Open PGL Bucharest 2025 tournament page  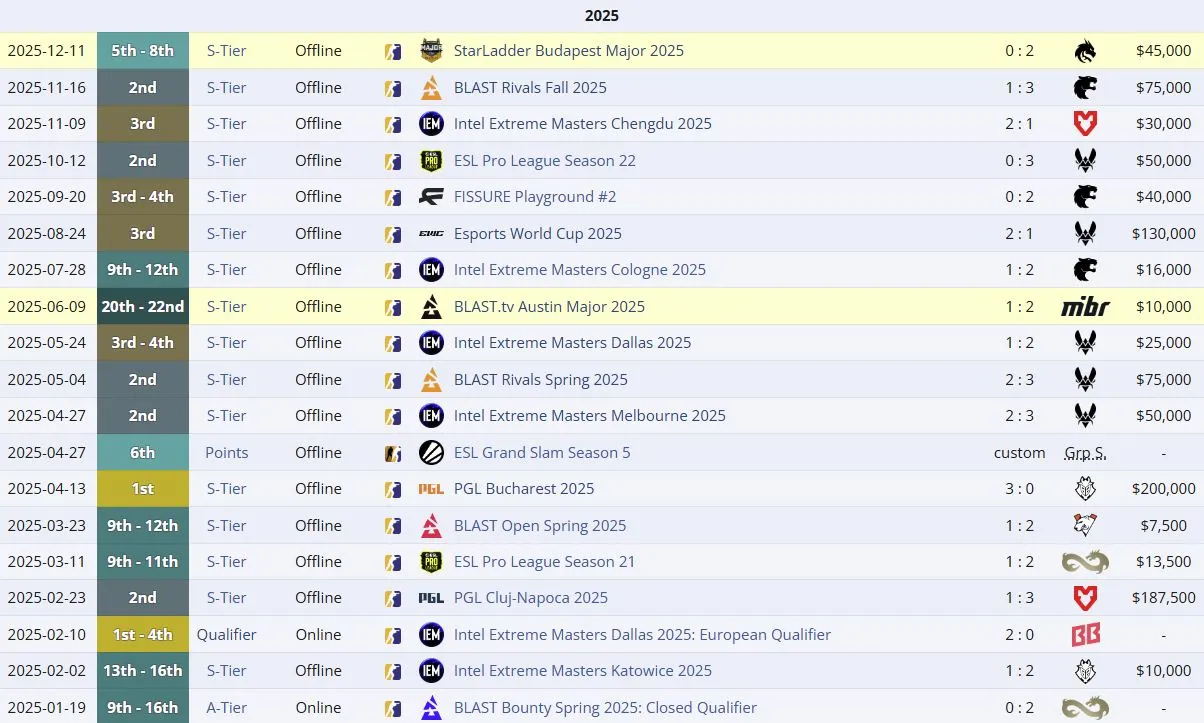(x=524, y=489)
